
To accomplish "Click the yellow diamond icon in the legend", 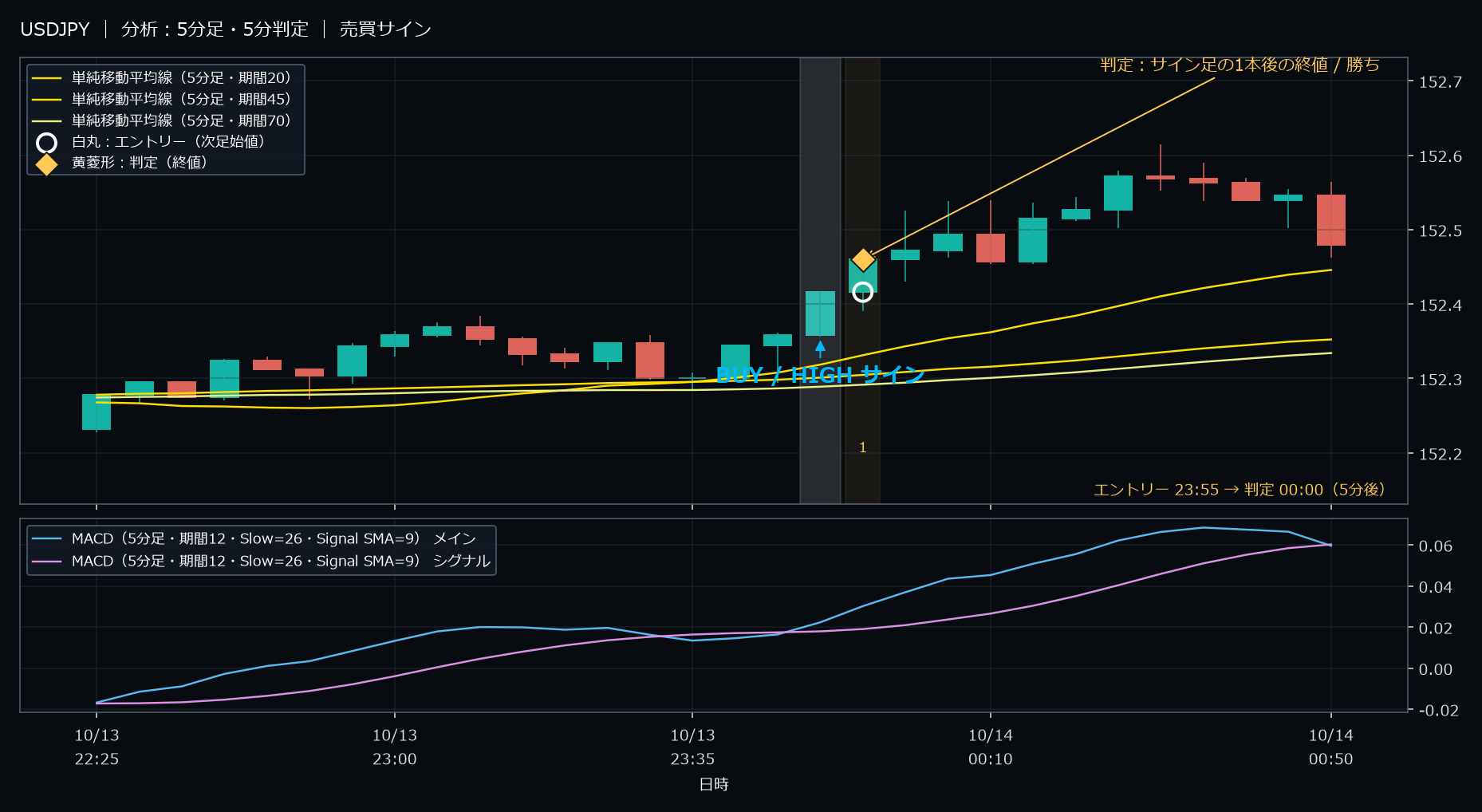I will (47, 164).
